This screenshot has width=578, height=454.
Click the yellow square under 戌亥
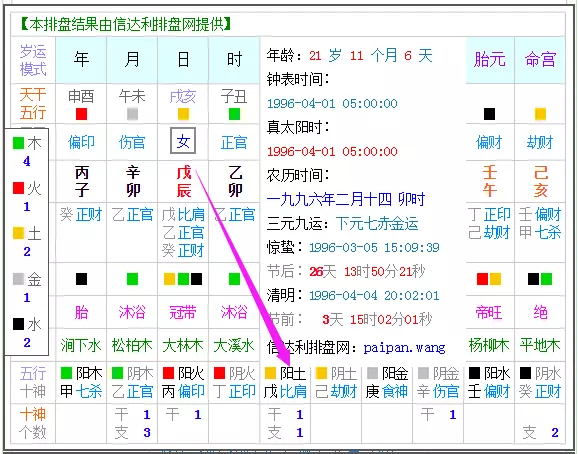tap(183, 114)
